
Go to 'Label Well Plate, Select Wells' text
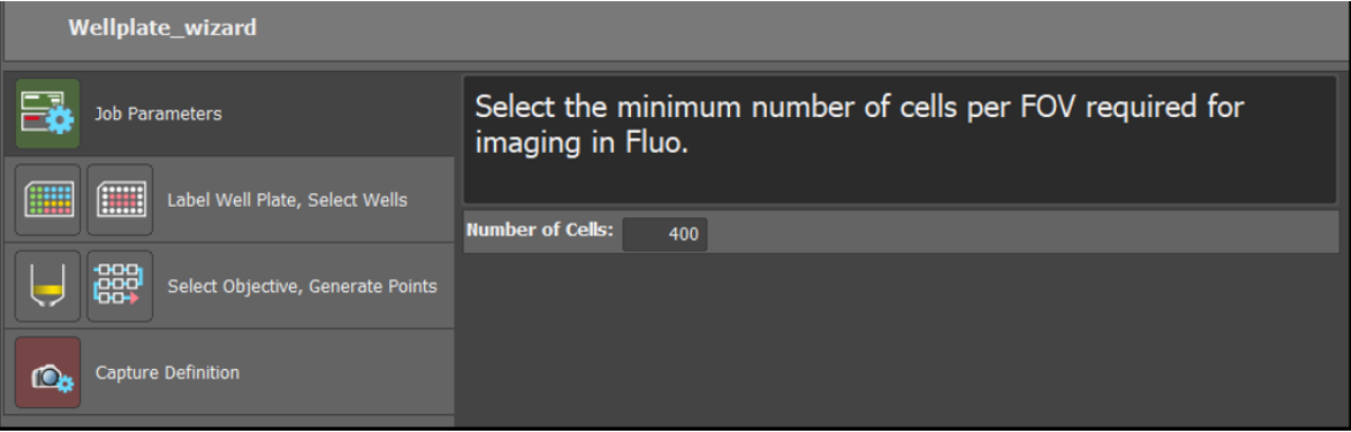[287, 200]
